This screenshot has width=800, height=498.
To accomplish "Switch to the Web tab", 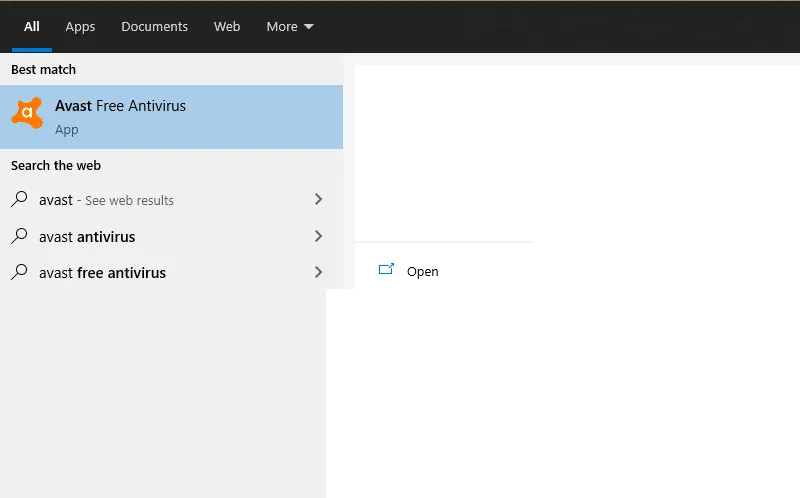I will click(227, 27).
